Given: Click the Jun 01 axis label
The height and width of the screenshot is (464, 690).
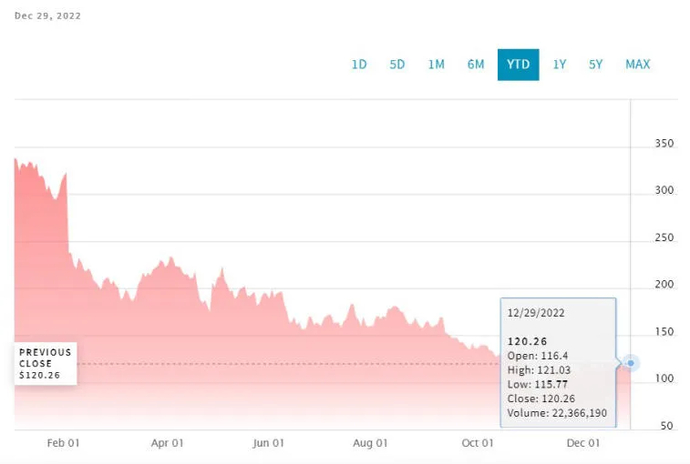Looking at the screenshot, I should point(268,443).
